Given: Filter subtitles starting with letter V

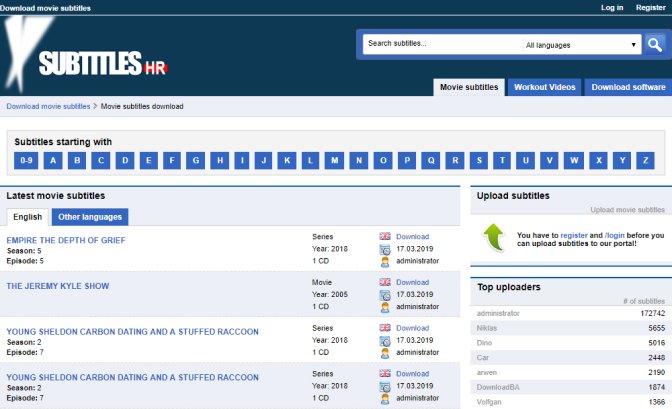Looking at the screenshot, I should point(549,160).
